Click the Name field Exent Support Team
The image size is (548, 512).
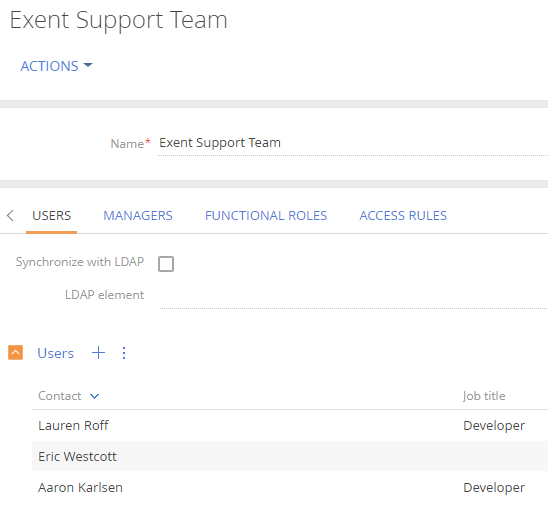pyautogui.click(x=353, y=143)
